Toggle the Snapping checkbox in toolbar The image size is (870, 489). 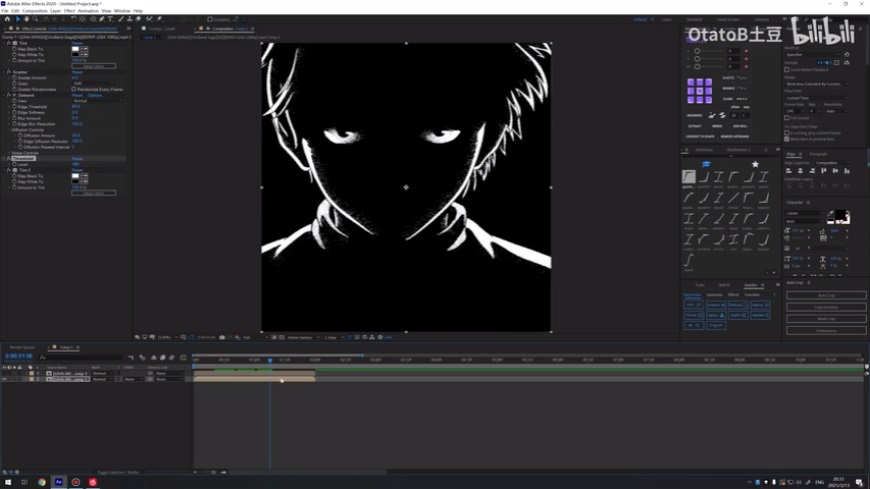(x=210, y=19)
